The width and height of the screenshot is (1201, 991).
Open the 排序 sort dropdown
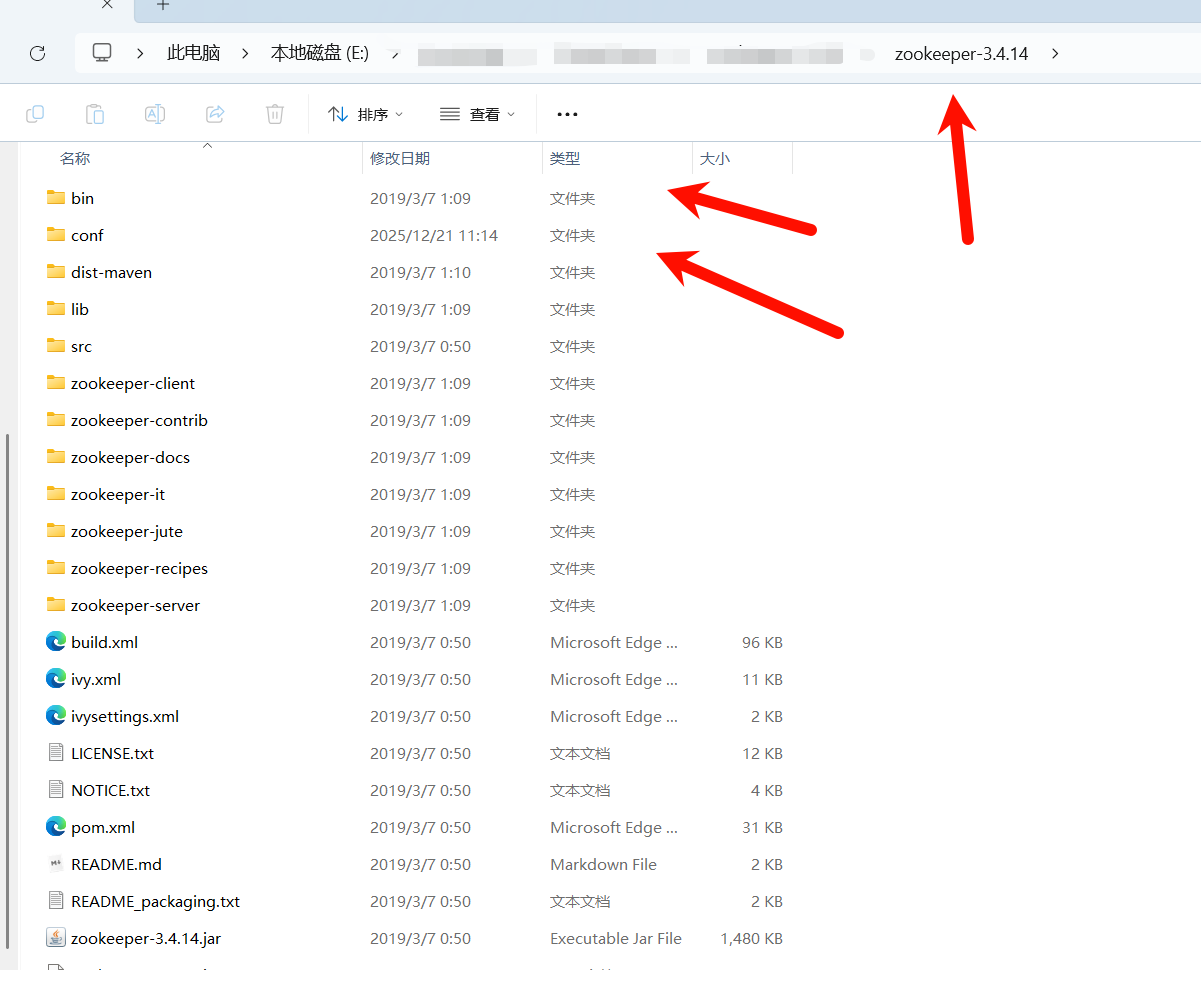coord(366,114)
